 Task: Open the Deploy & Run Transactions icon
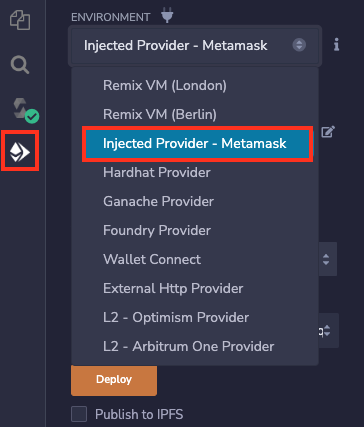(x=20, y=152)
